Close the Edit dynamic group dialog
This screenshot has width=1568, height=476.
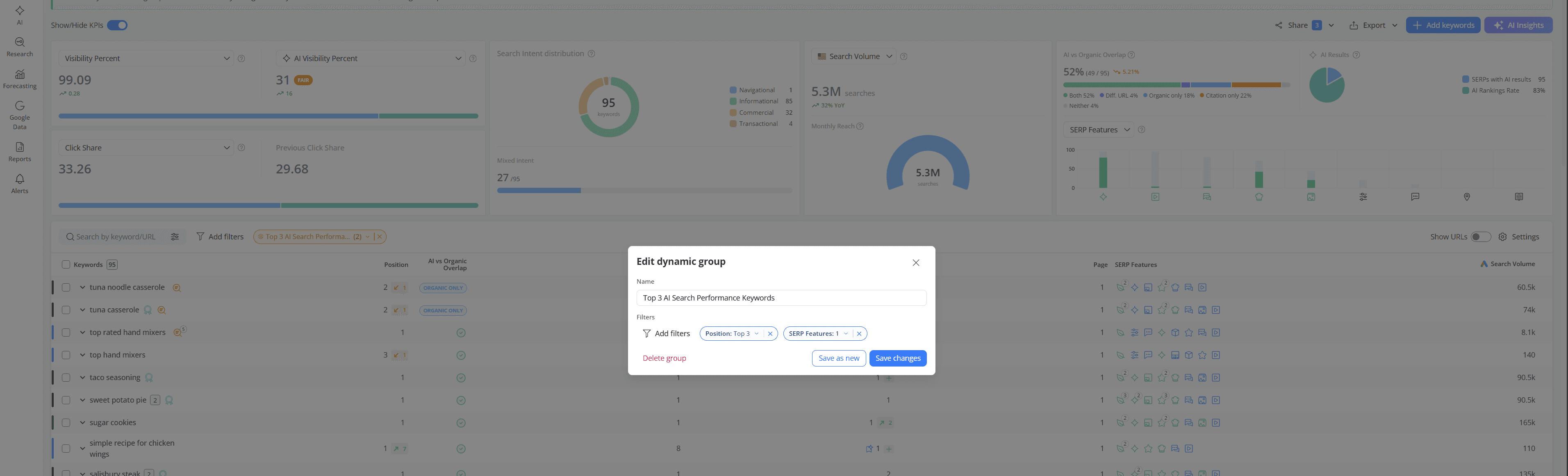916,262
